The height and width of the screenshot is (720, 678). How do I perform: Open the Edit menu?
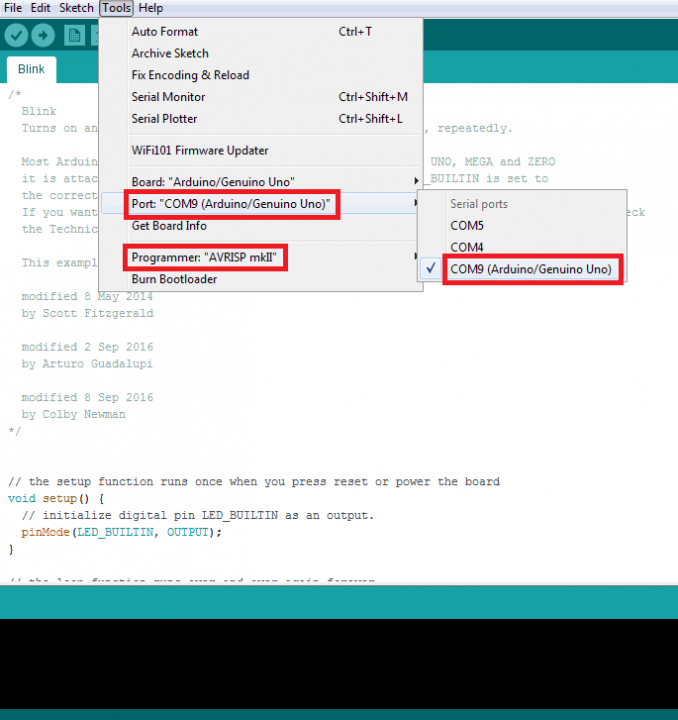click(x=40, y=8)
